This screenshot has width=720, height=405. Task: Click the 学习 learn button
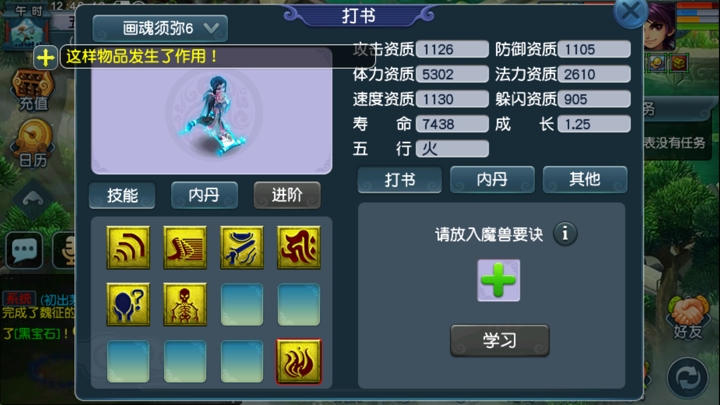500,341
